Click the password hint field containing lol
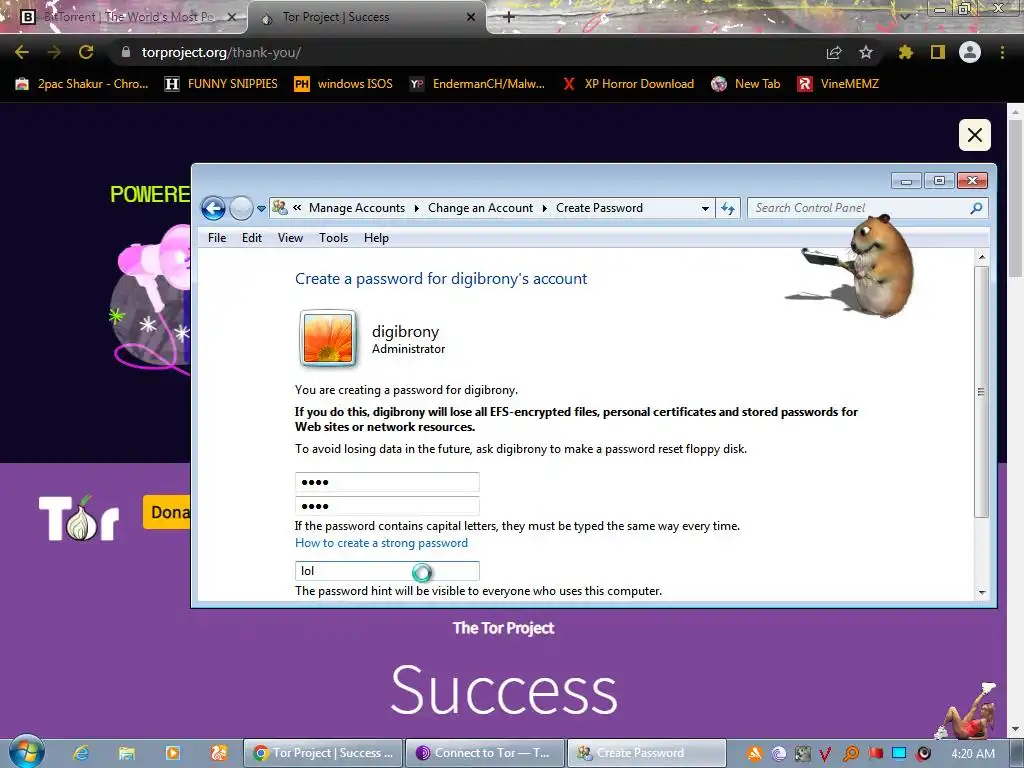Viewport: 1024px width, 768px height. 387,571
